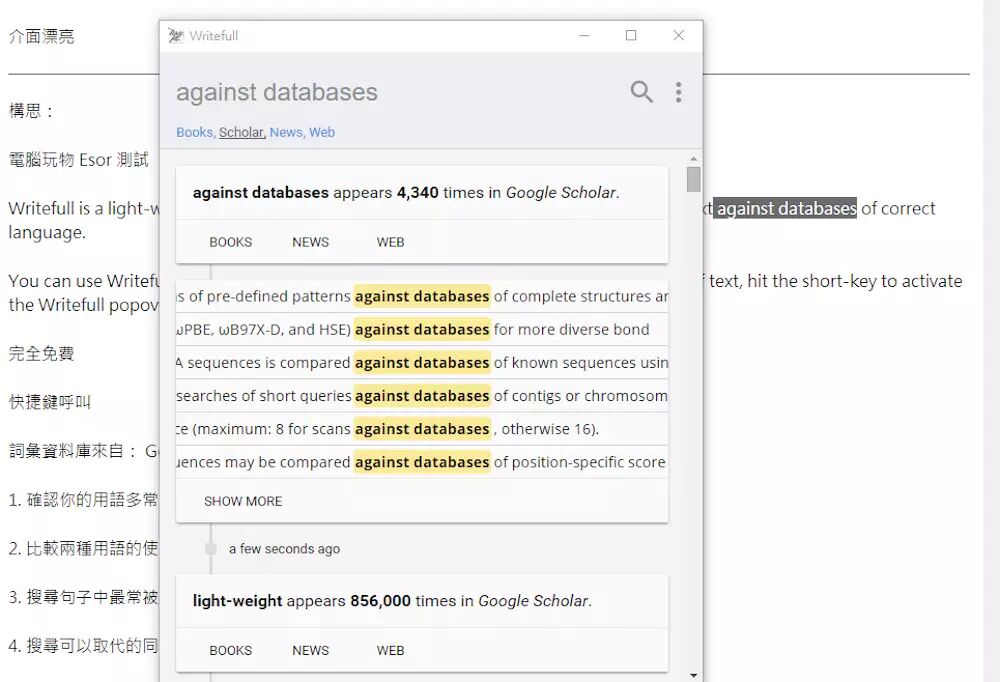Click BOOKS under light-weight result
Screen dimensions: 1000x682
coord(231,650)
